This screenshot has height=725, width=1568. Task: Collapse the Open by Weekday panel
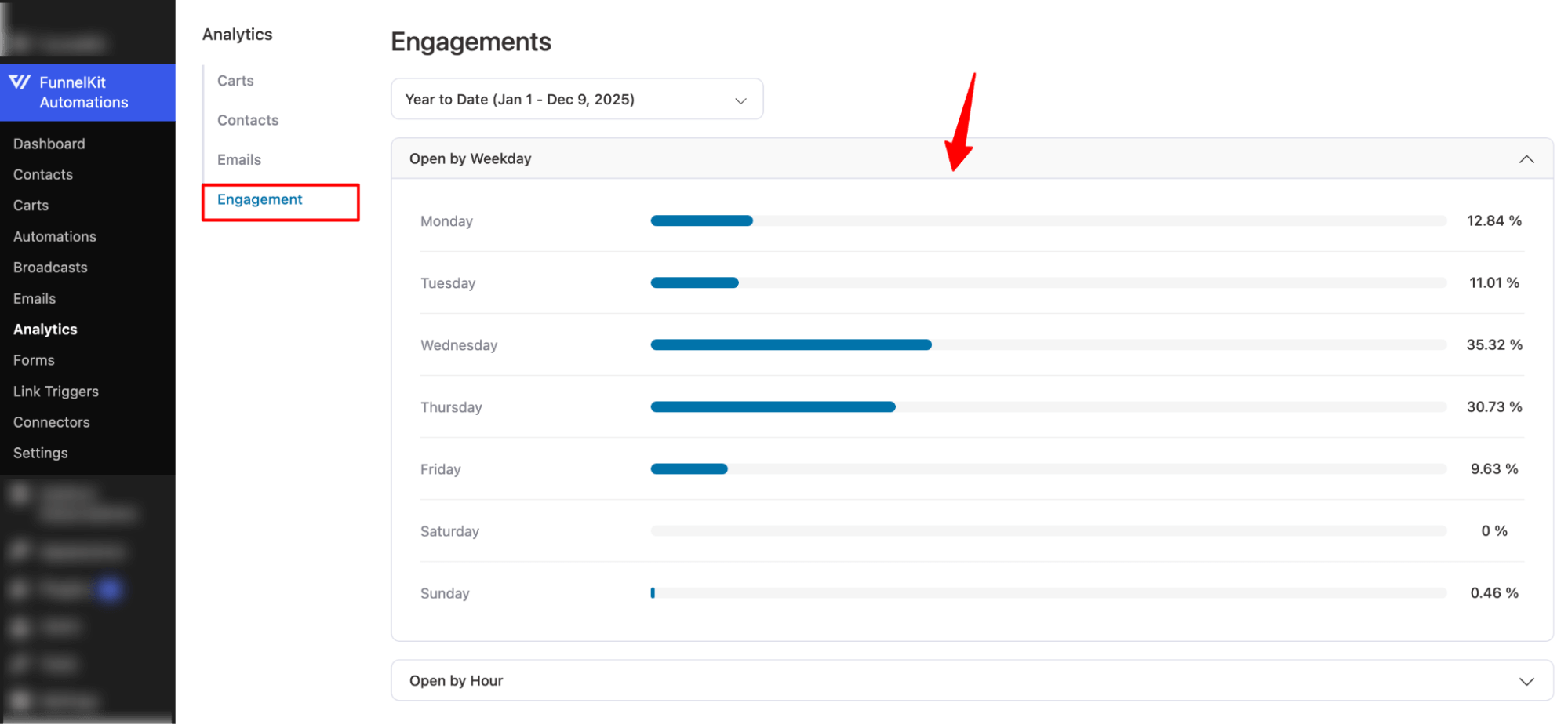[1526, 158]
